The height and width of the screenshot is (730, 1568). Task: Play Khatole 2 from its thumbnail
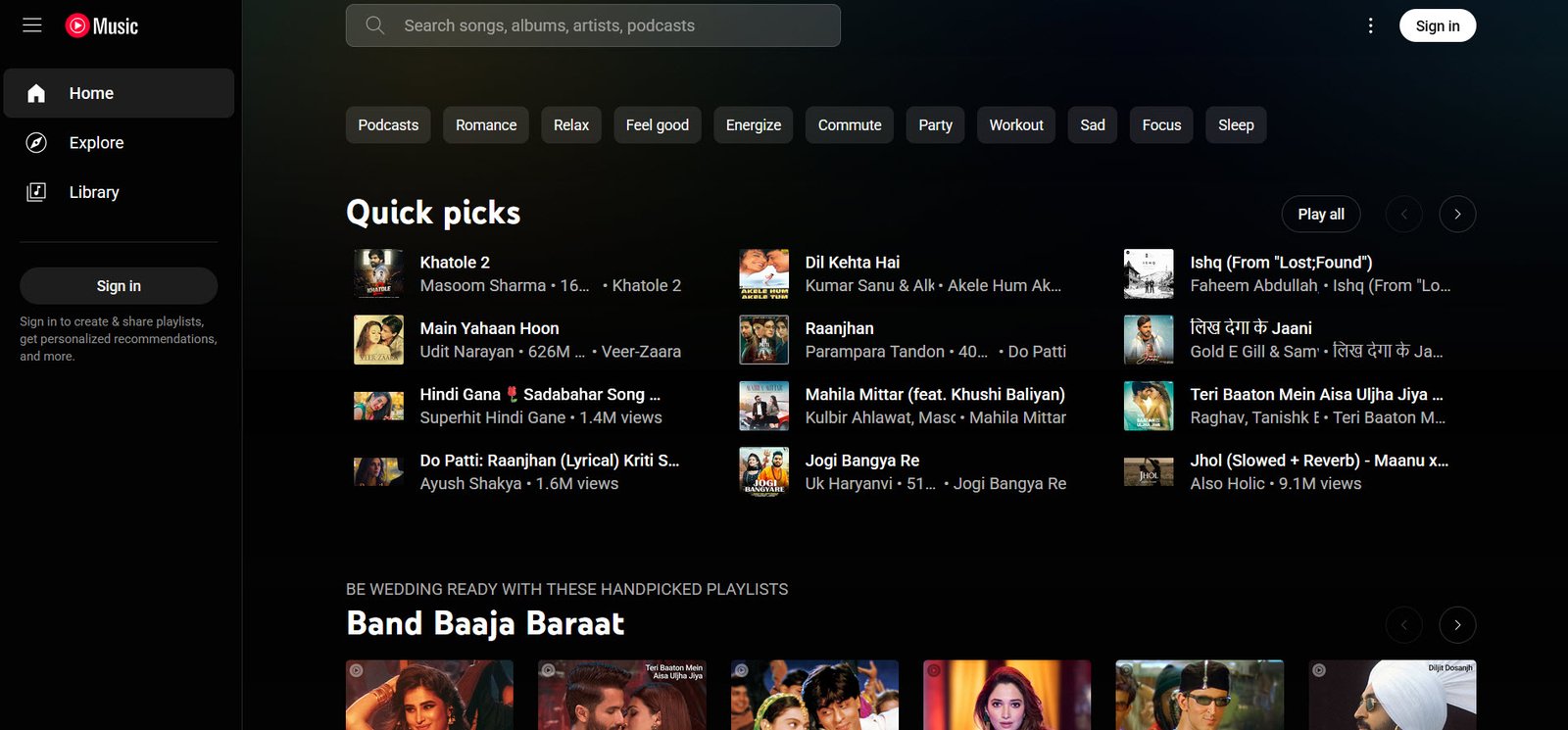pos(378,274)
